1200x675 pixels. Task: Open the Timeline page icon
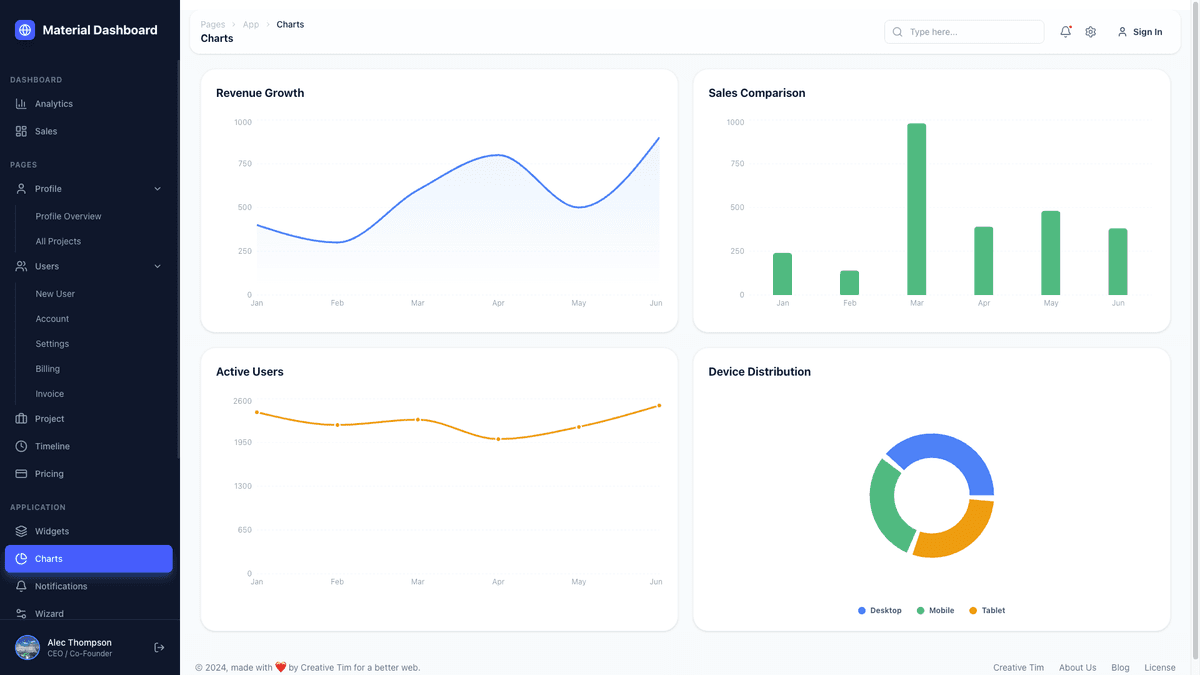pos(20,446)
